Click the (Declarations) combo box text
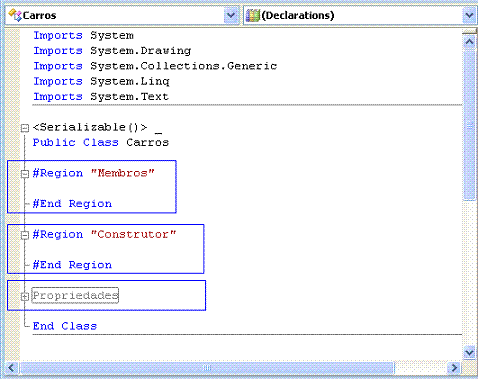The height and width of the screenshot is (379, 478). 298,16
